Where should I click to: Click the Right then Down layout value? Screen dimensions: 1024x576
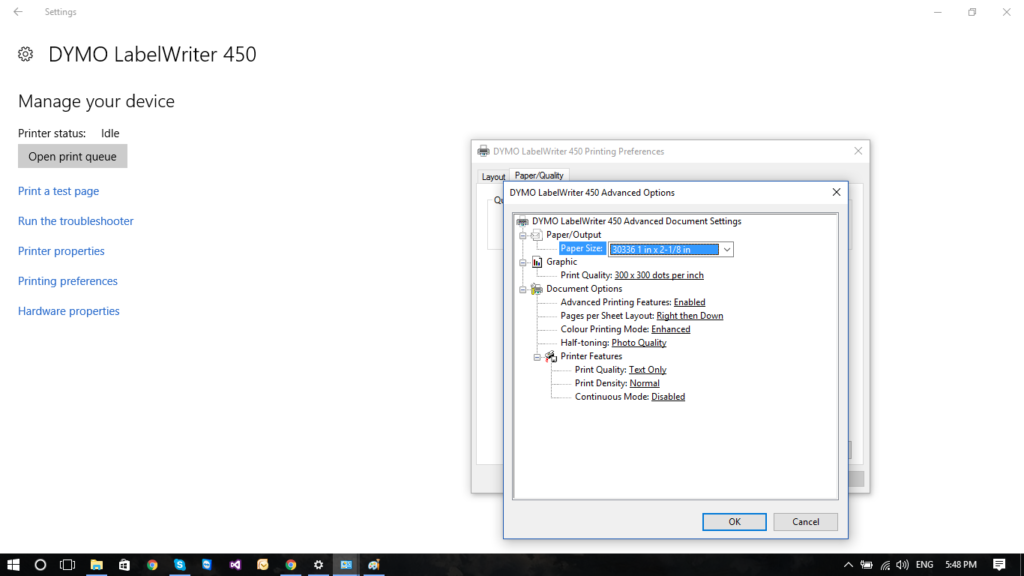(x=690, y=316)
